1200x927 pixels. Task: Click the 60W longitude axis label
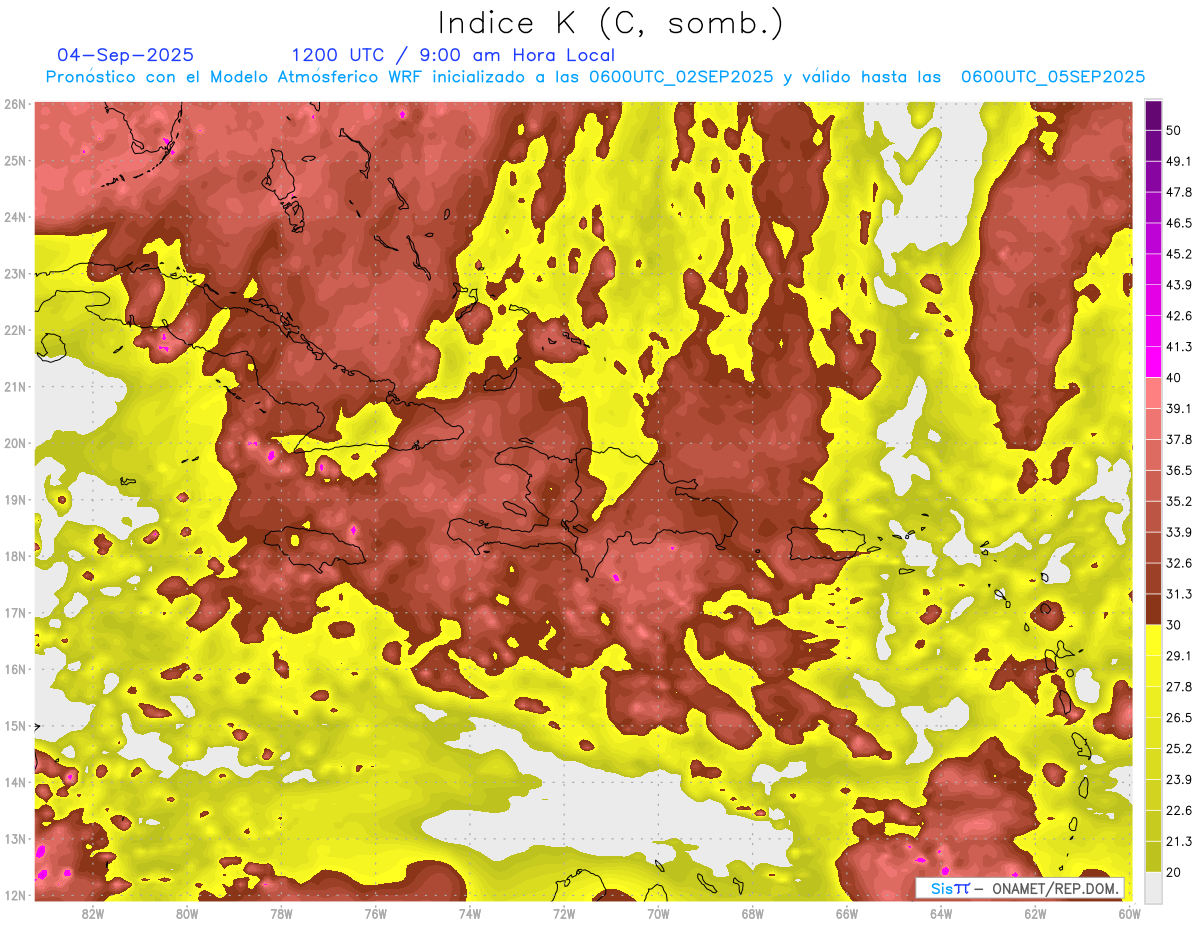point(1129,913)
